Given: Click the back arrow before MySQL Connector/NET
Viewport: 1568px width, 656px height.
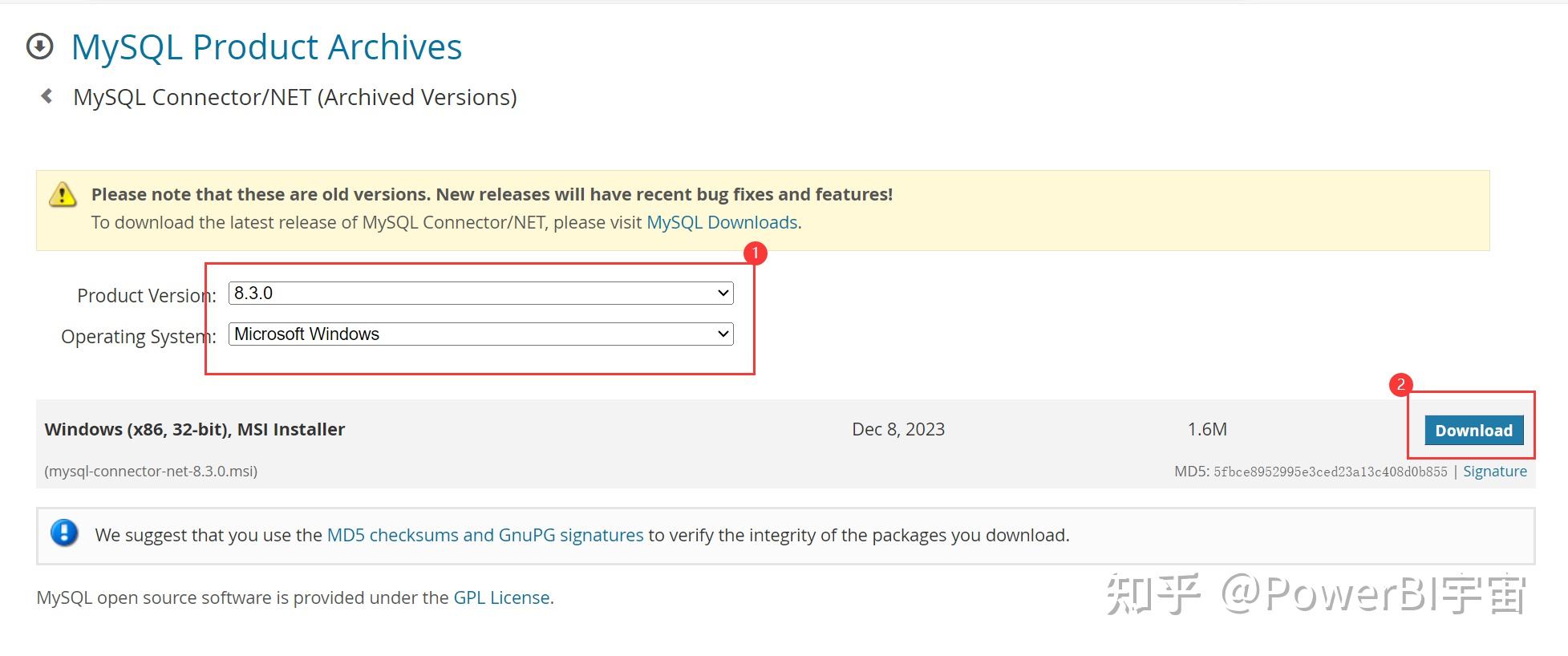Looking at the screenshot, I should click(47, 96).
